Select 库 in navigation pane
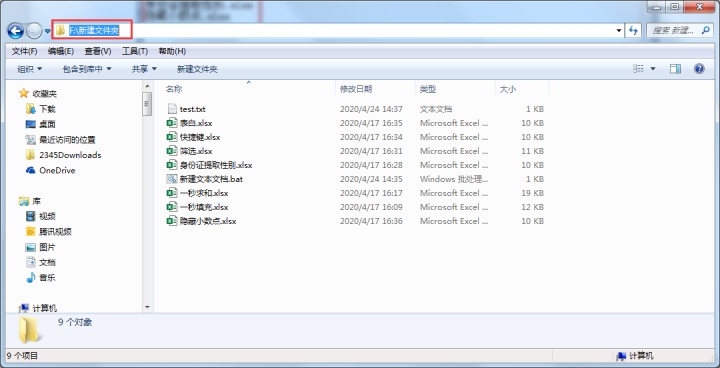Viewport: 720px width, 368px height. (36, 201)
